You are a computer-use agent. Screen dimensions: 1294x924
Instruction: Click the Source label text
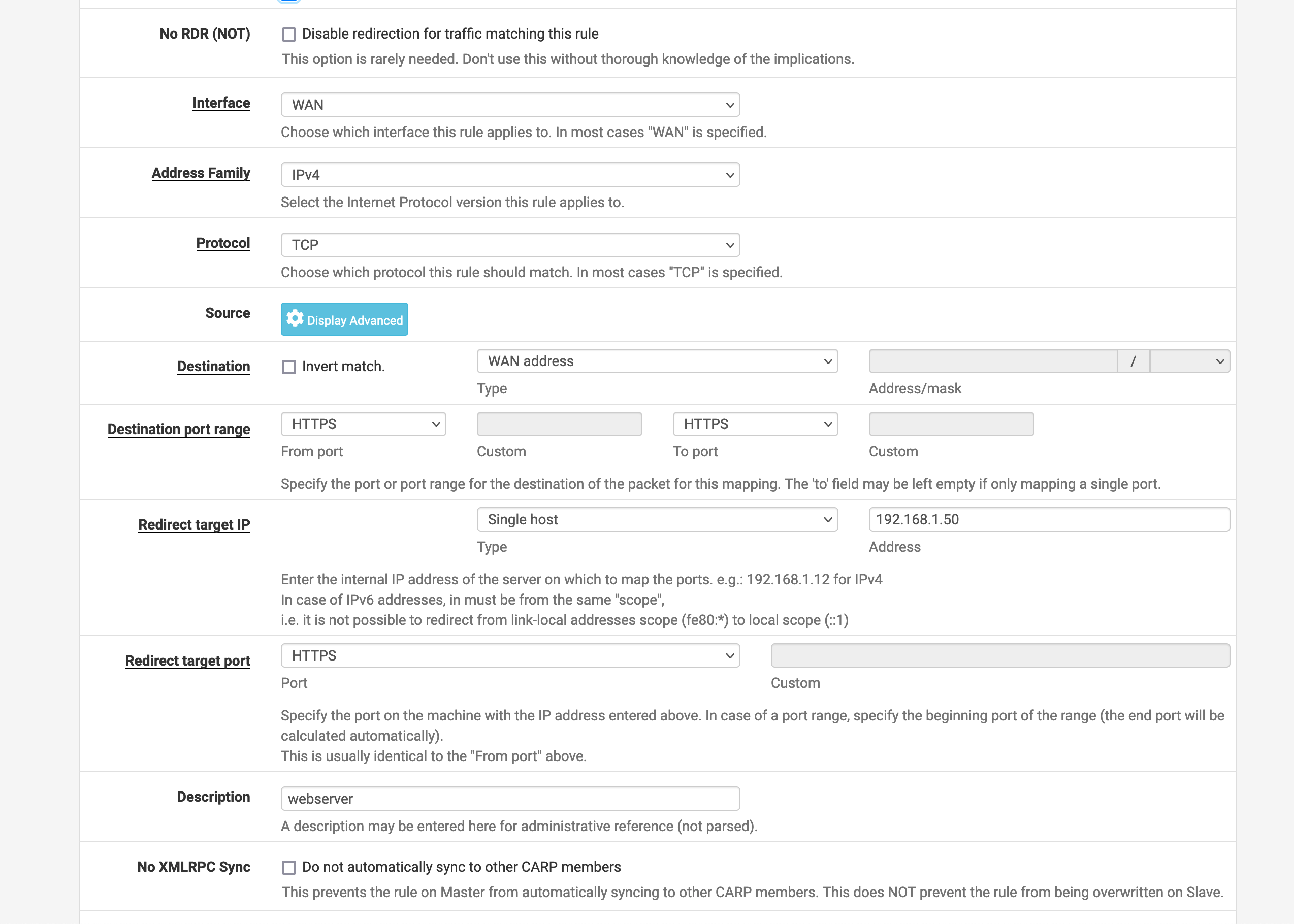point(228,313)
